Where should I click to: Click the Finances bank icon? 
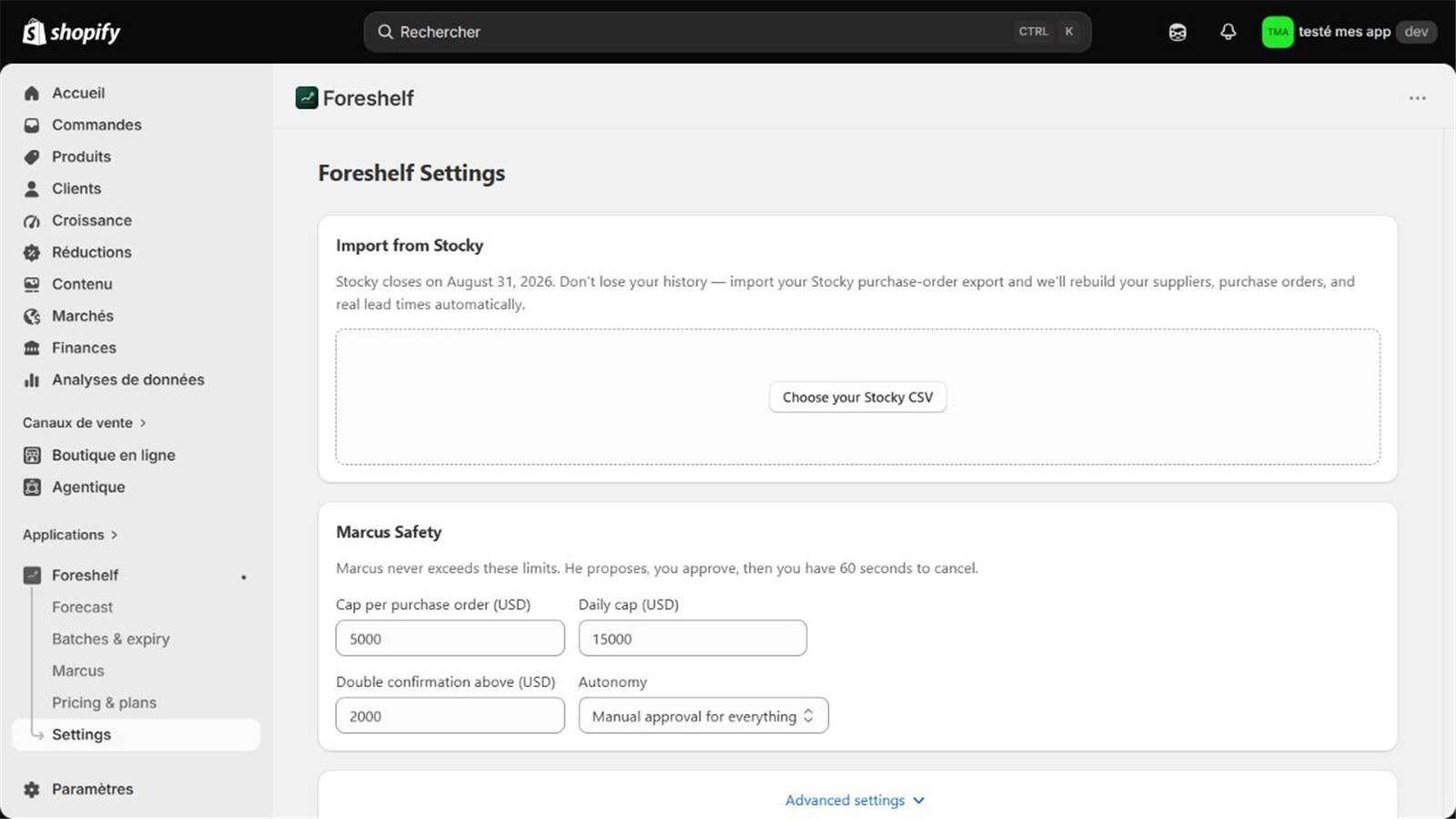(32, 348)
